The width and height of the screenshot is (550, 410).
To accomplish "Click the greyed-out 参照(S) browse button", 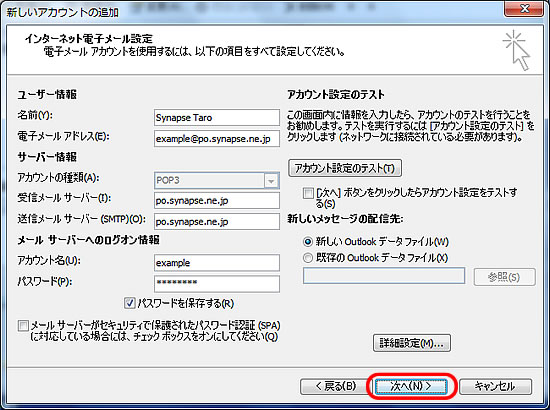I will coord(504,277).
